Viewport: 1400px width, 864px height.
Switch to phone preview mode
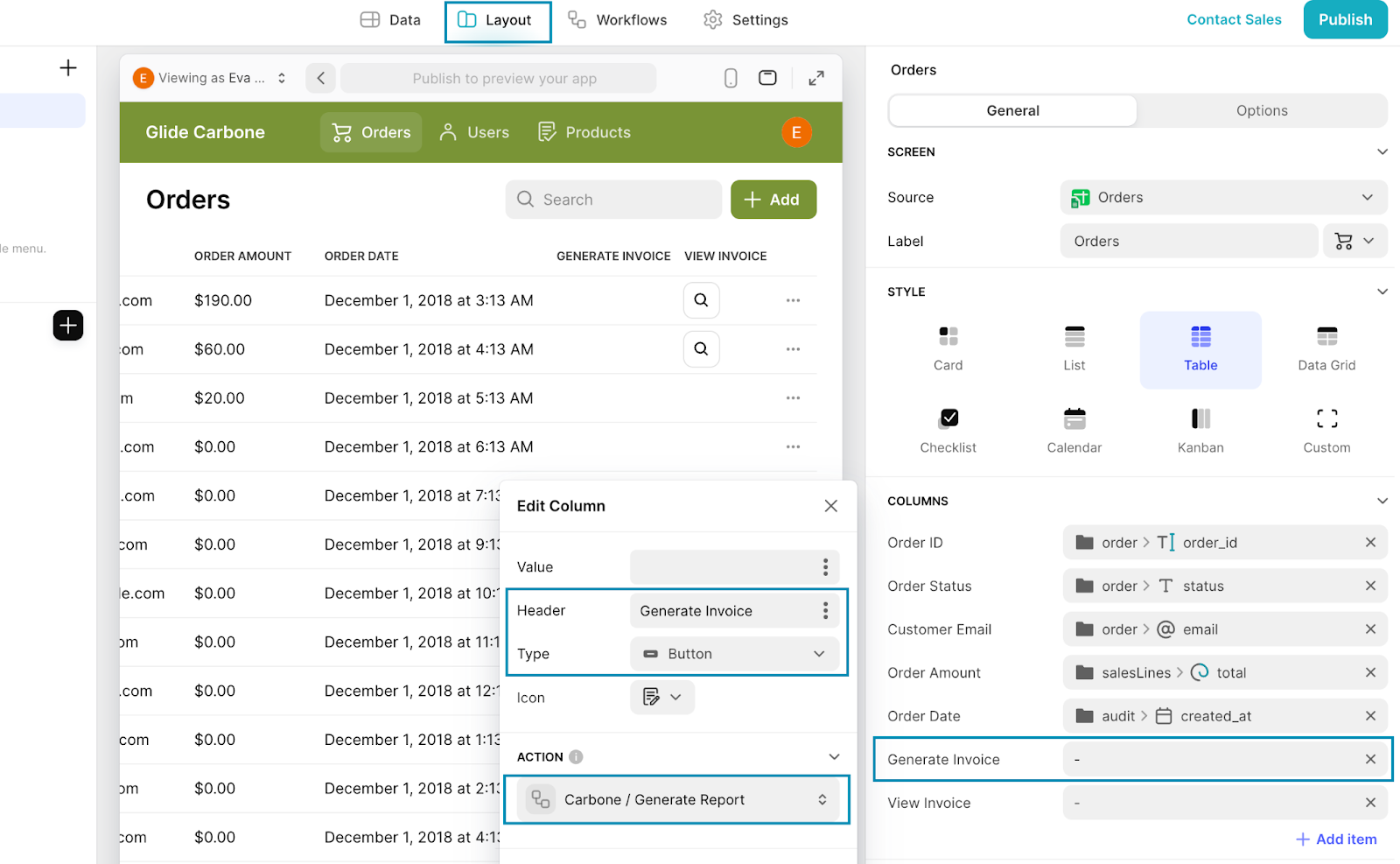point(731,78)
